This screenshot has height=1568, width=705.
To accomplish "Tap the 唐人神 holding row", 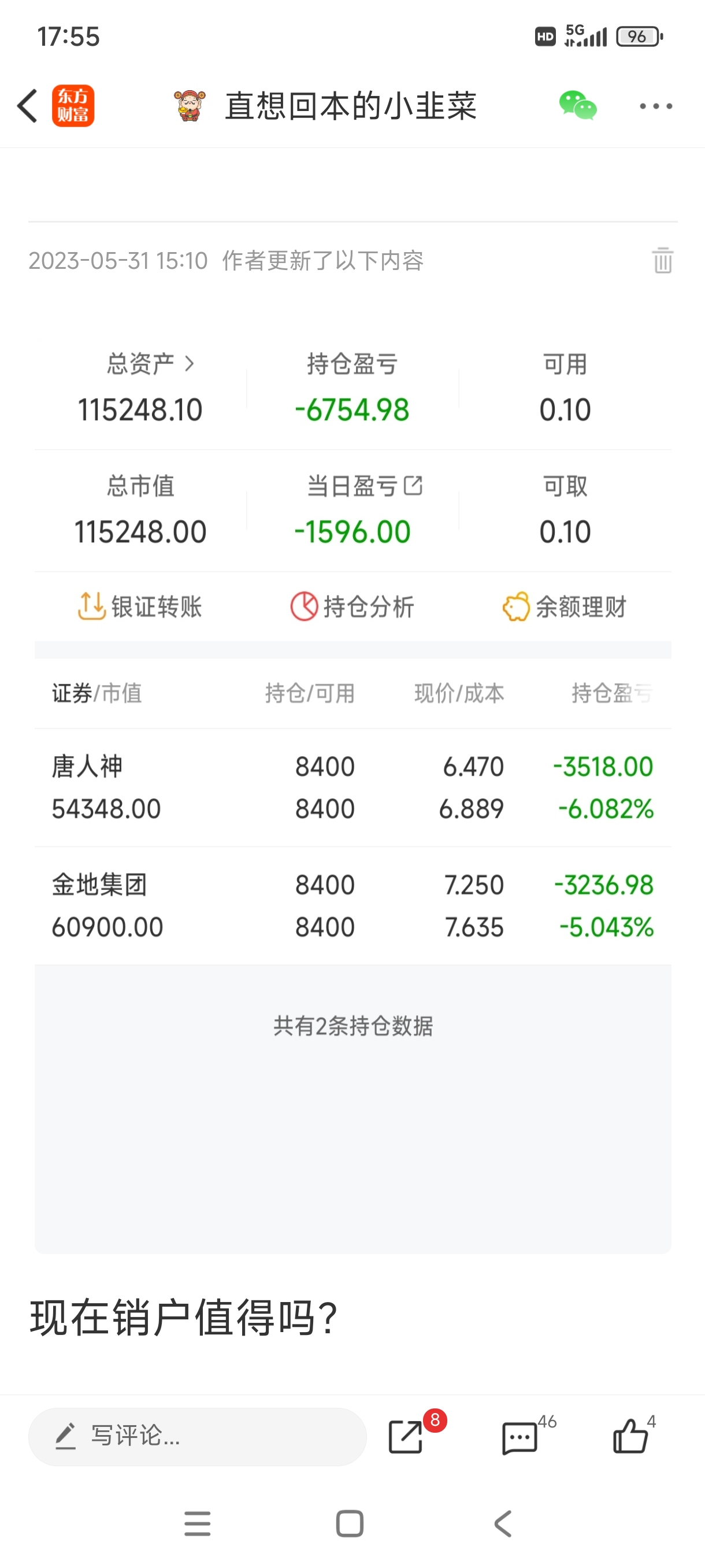I will (353, 787).
